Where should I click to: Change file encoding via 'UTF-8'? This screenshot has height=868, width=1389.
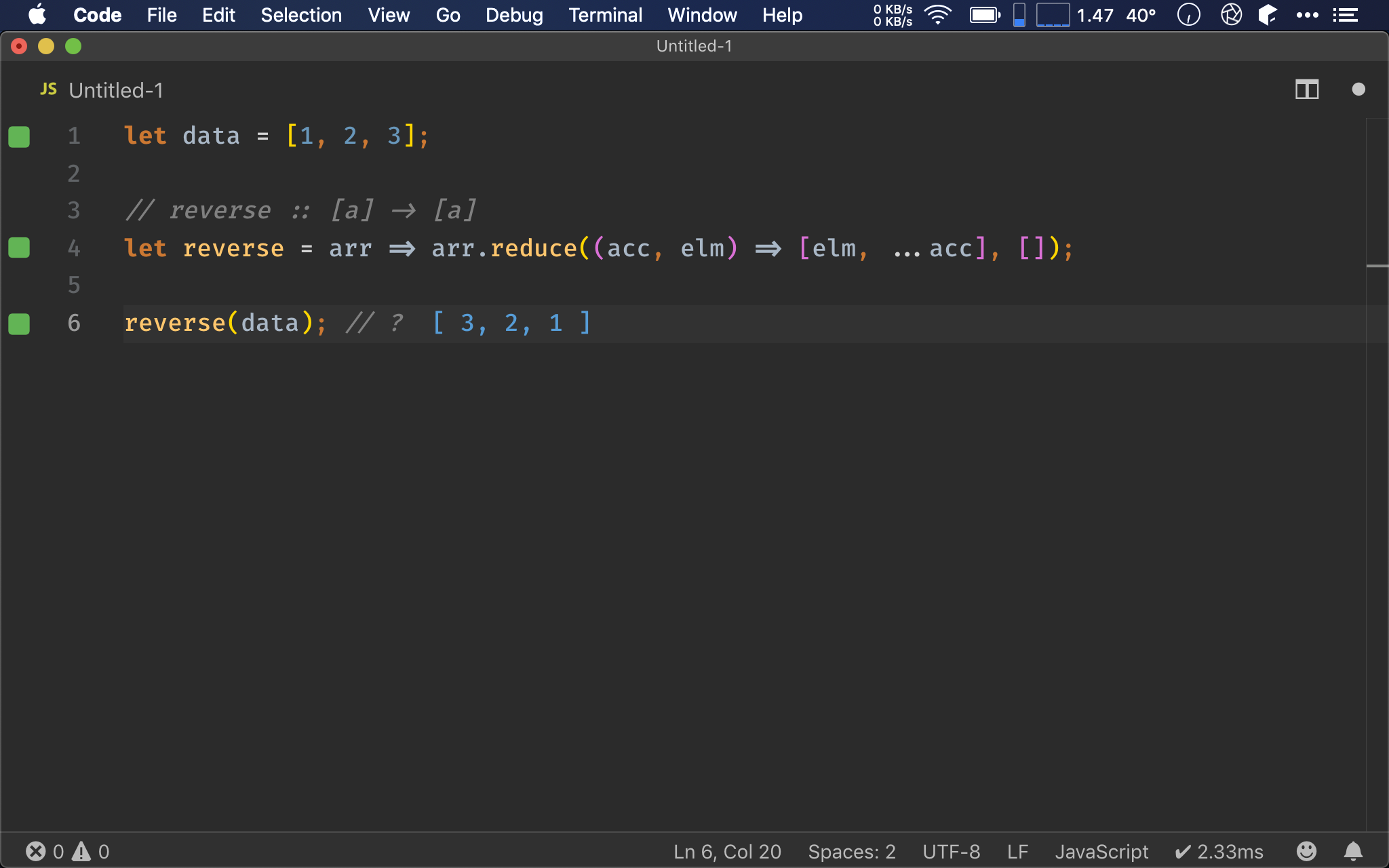[951, 852]
